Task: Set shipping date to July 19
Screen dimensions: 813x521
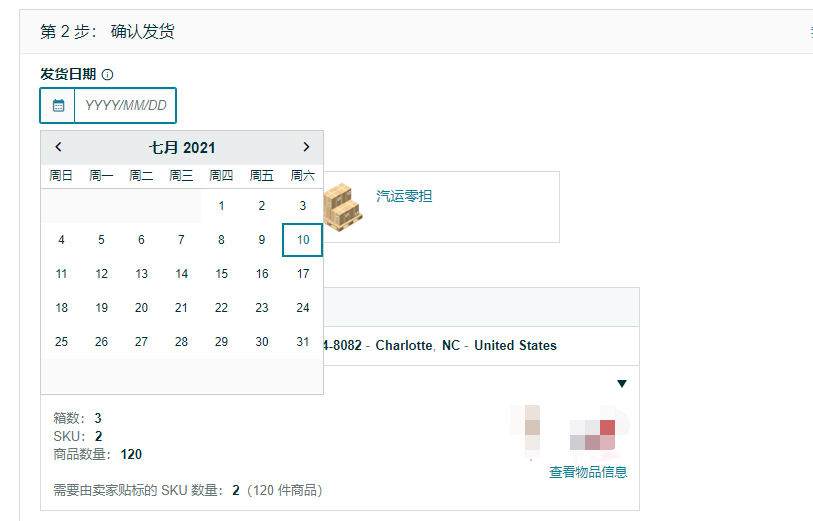Action: [x=101, y=308]
